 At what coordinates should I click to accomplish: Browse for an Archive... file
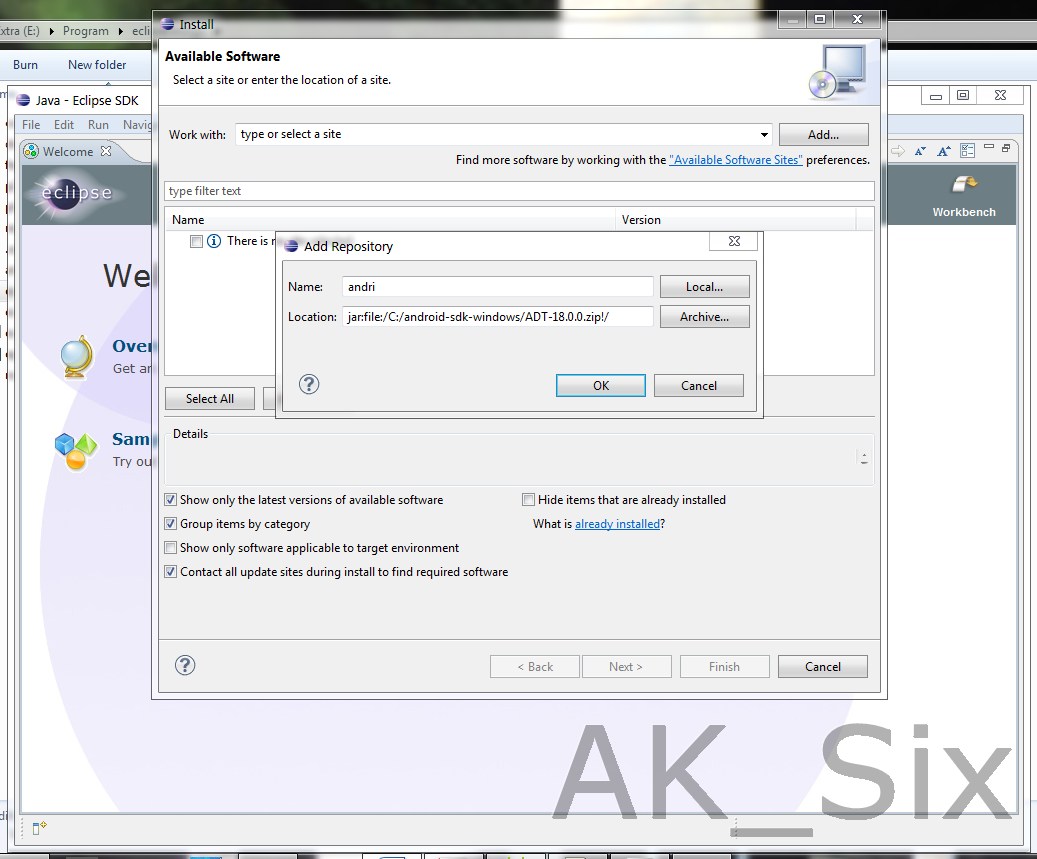pos(704,317)
